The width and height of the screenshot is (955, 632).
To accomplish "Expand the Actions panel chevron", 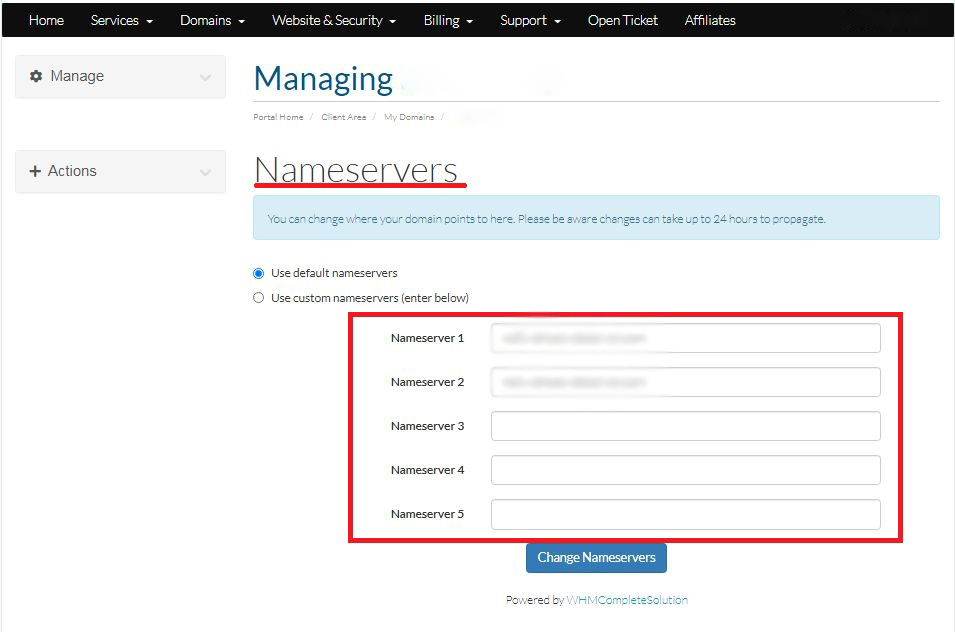I will pos(205,172).
